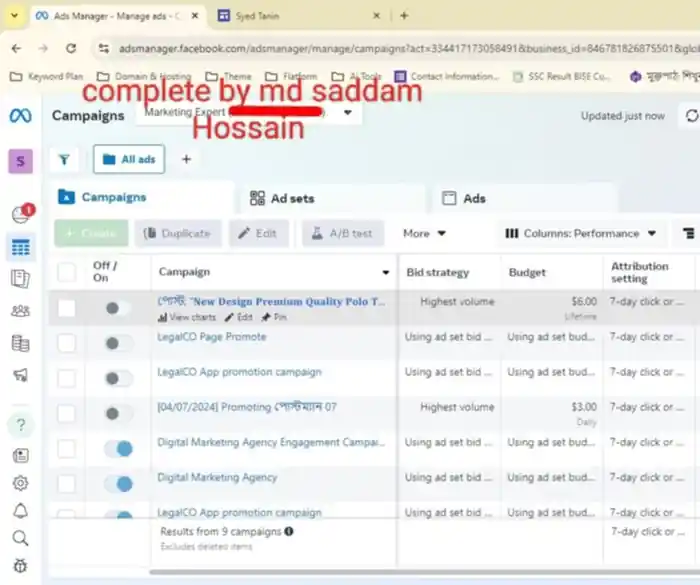This screenshot has width=700, height=585.
Task: Click Edit link under Polo T campaign
Action: pyautogui.click(x=239, y=317)
